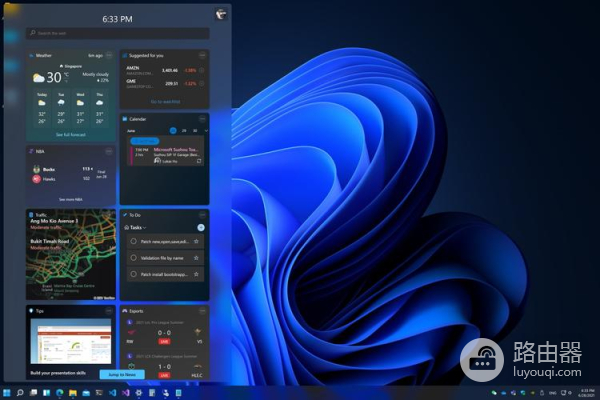Click the Widgets taskbar icon
Viewport: 600px width, 400px height.
[x=46, y=393]
